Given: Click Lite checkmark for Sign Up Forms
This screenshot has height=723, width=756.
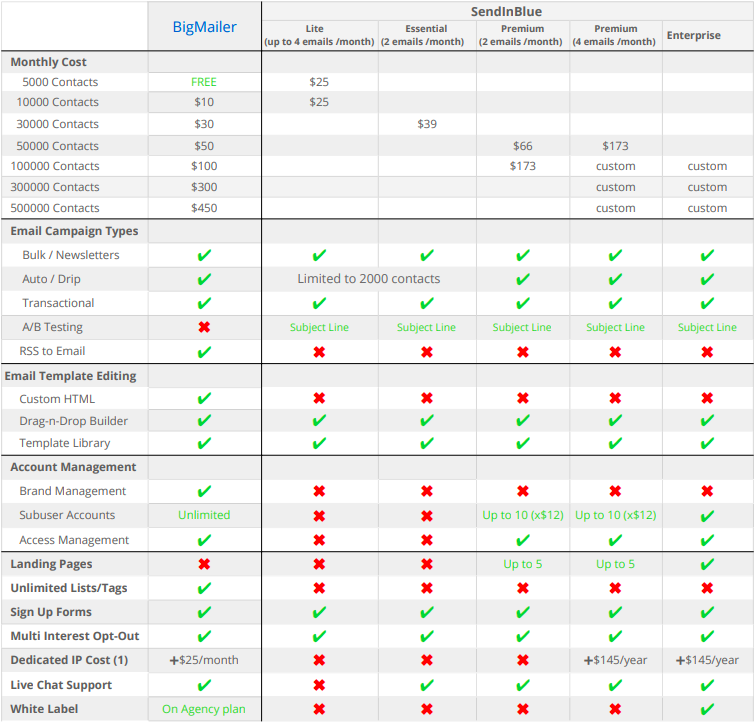Looking at the screenshot, I should pos(319,613).
